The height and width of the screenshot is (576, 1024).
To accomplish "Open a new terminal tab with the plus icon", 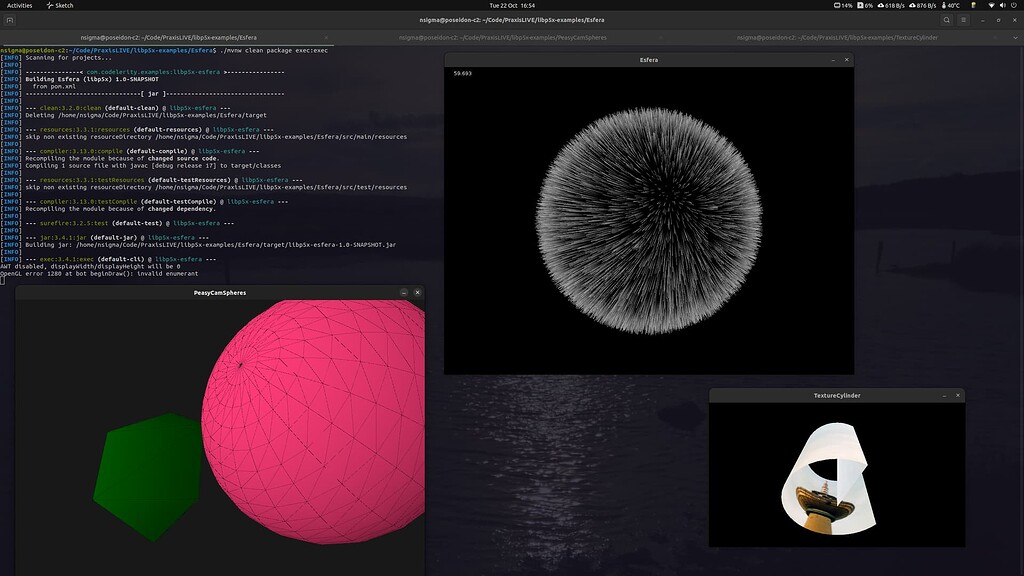I will tap(11, 20).
